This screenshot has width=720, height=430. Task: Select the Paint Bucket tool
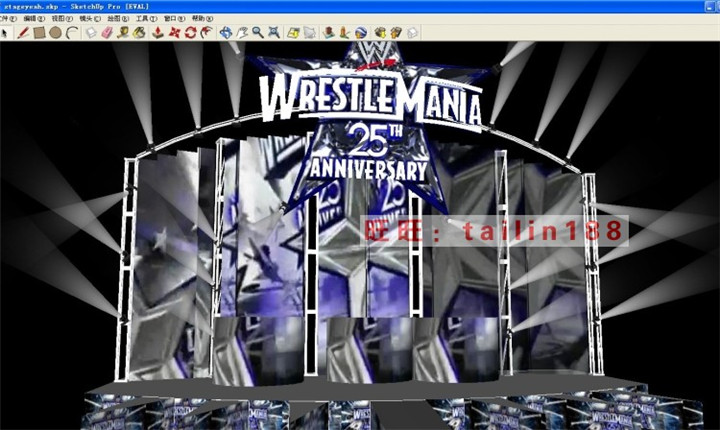[x=139, y=33]
